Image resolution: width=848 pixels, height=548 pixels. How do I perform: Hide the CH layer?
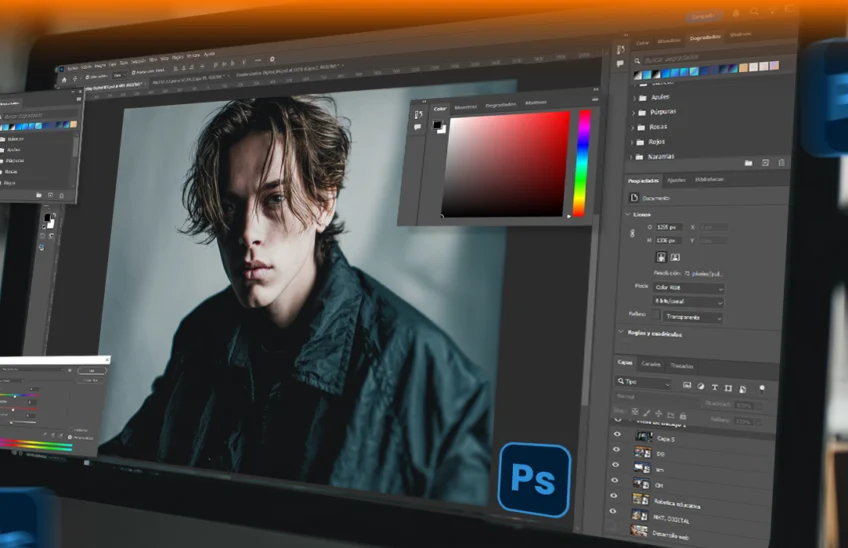tap(614, 480)
